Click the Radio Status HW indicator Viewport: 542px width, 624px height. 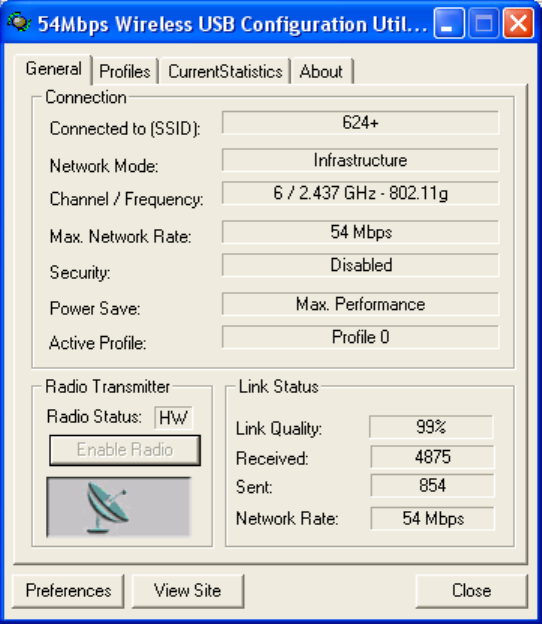(x=173, y=418)
